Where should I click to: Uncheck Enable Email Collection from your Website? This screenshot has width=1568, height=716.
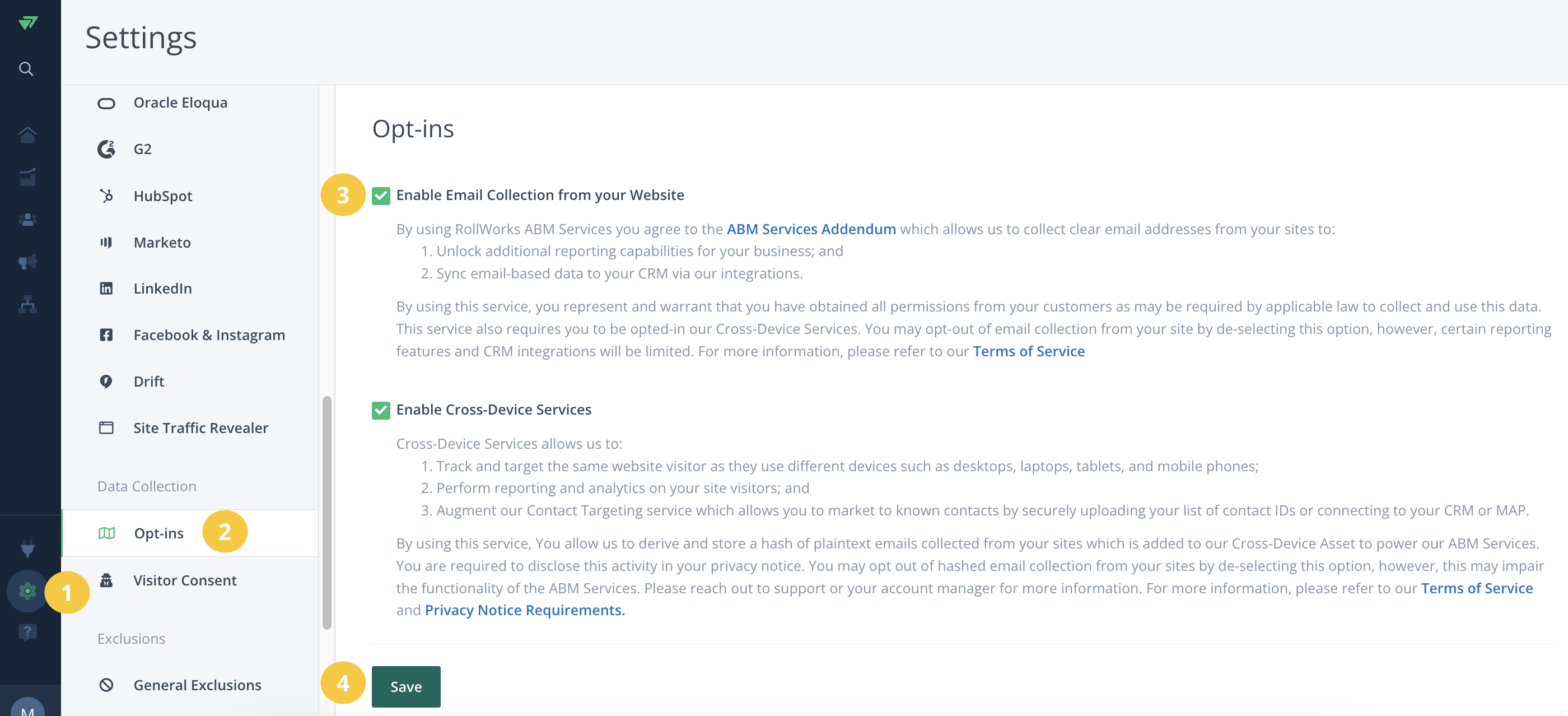pos(381,196)
